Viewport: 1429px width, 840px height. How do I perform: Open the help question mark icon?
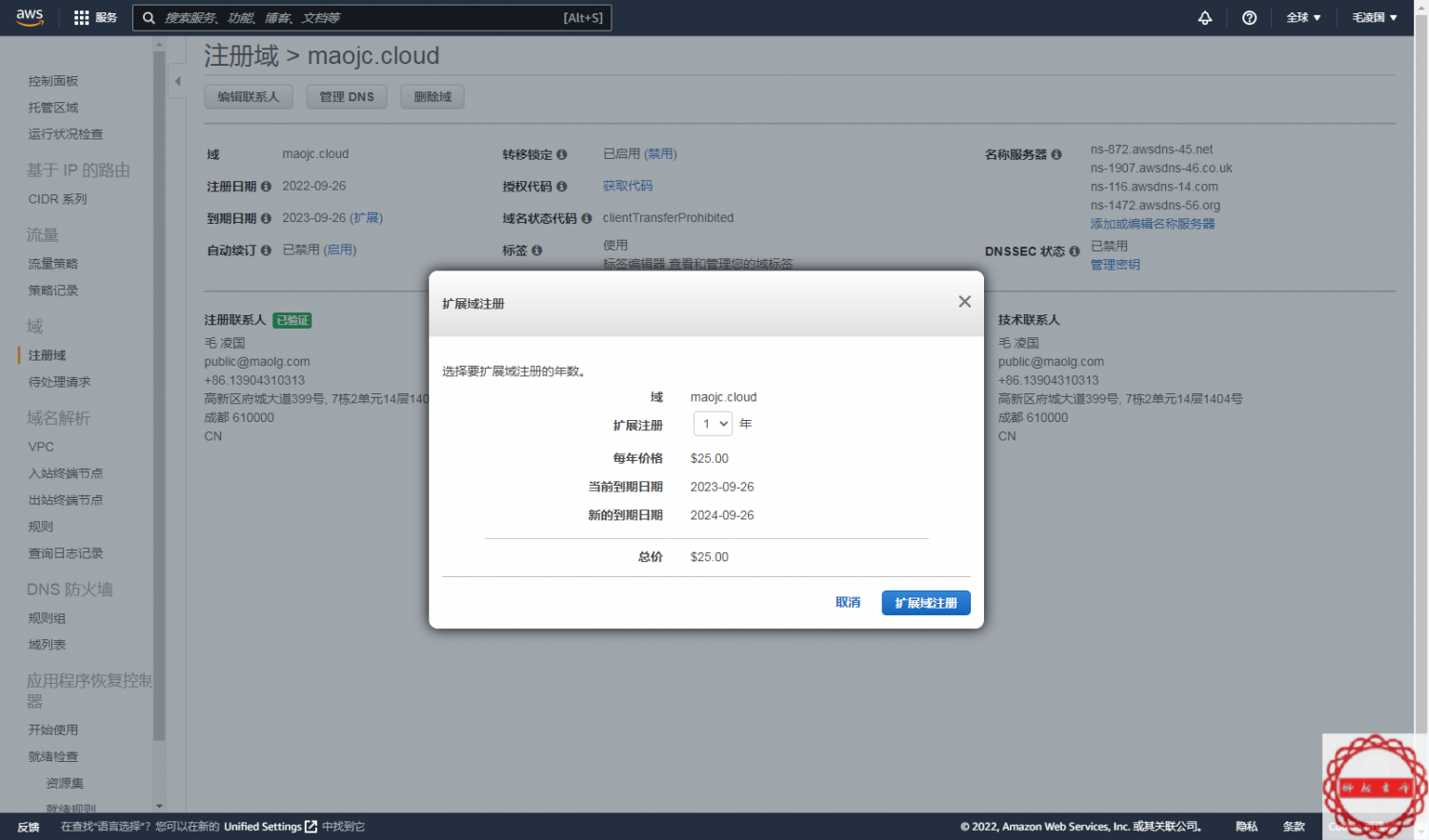1249,17
